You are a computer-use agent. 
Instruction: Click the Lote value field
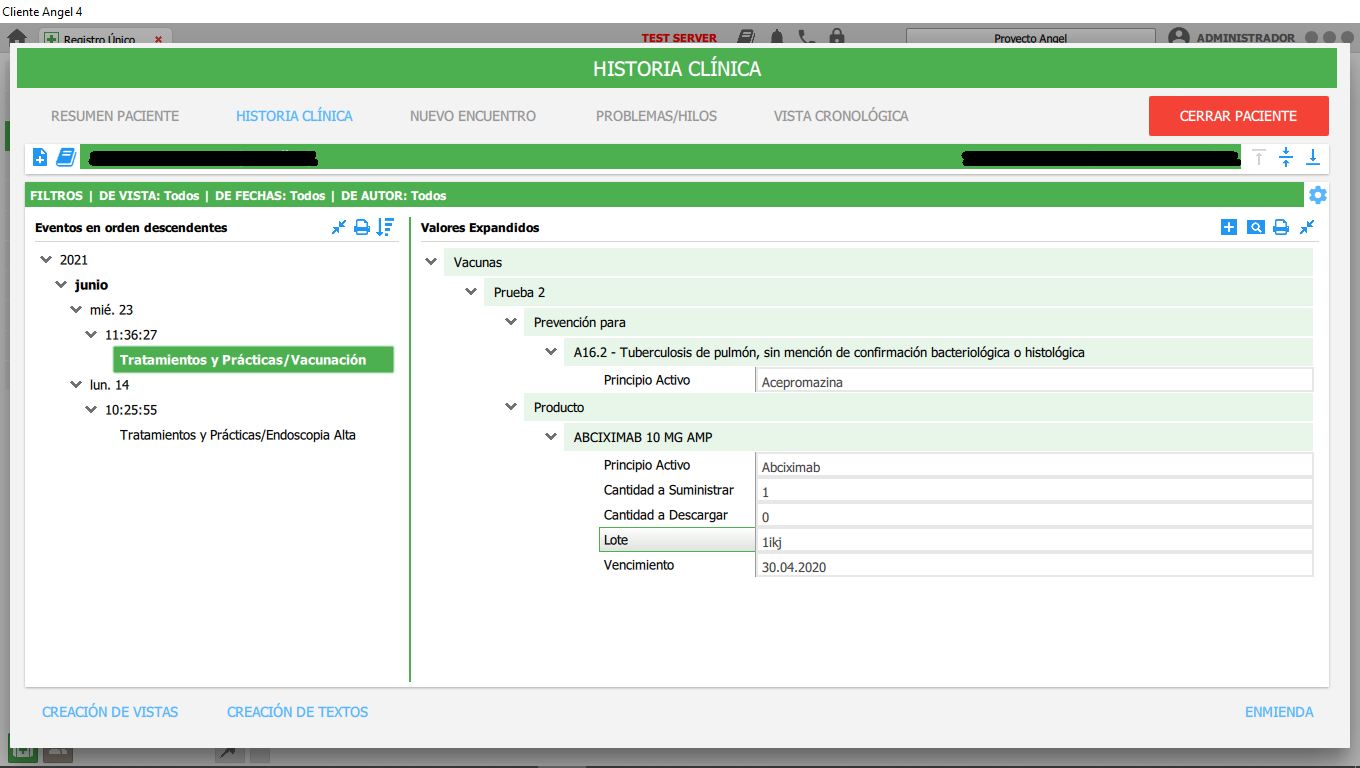(1033, 541)
